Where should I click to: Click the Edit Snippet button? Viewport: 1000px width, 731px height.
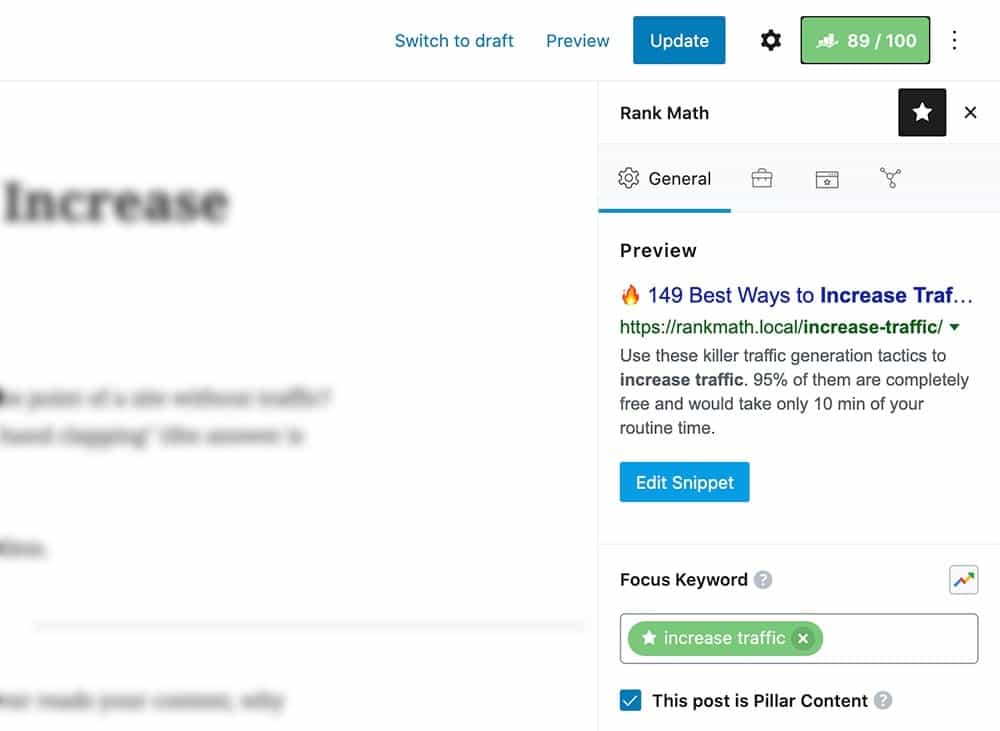click(x=684, y=482)
